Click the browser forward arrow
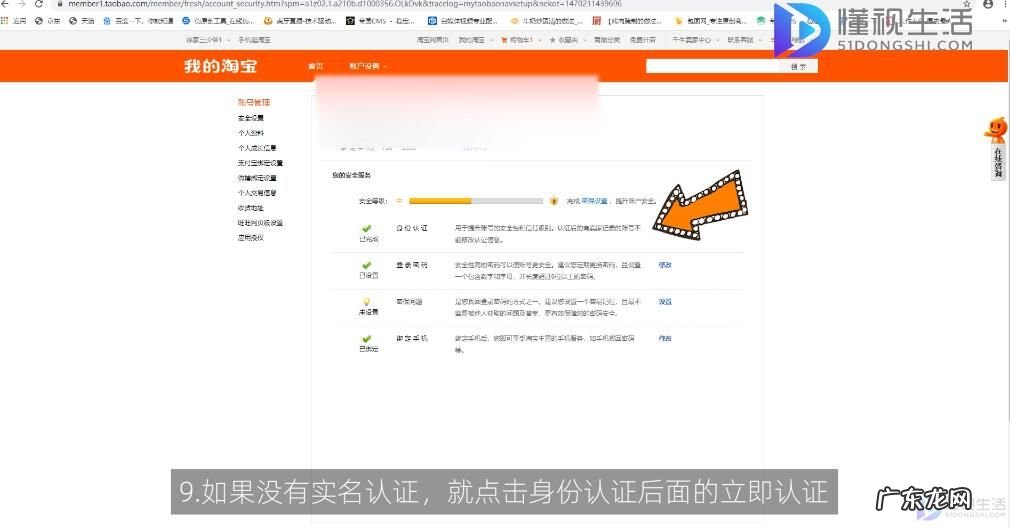 click(22, 4)
